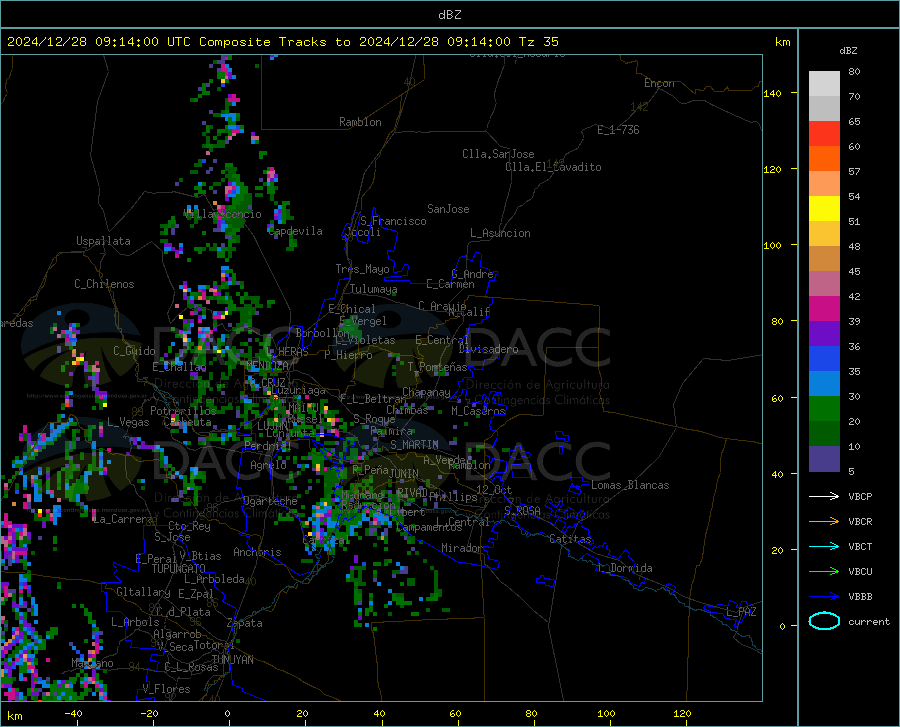900x727 pixels.
Task: Click the 'Catitas' map label
Action: (x=570, y=539)
